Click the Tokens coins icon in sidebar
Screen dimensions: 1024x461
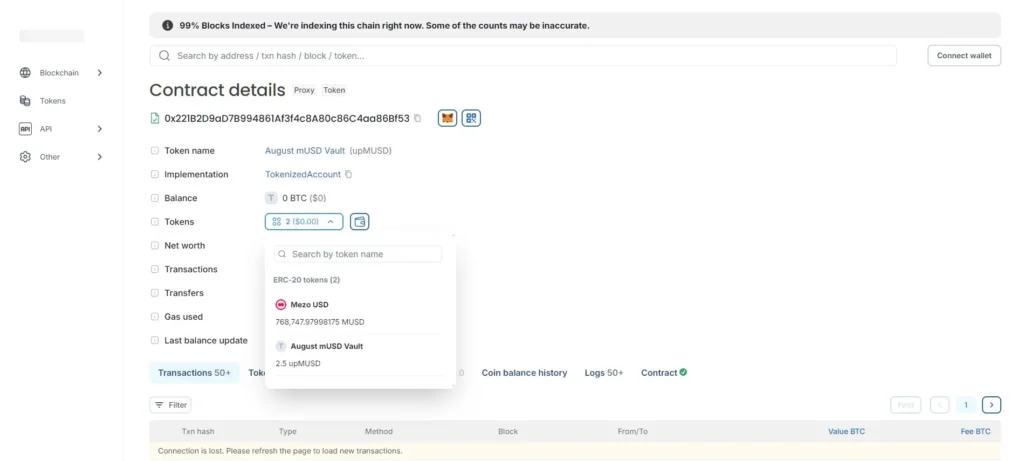pos(25,101)
